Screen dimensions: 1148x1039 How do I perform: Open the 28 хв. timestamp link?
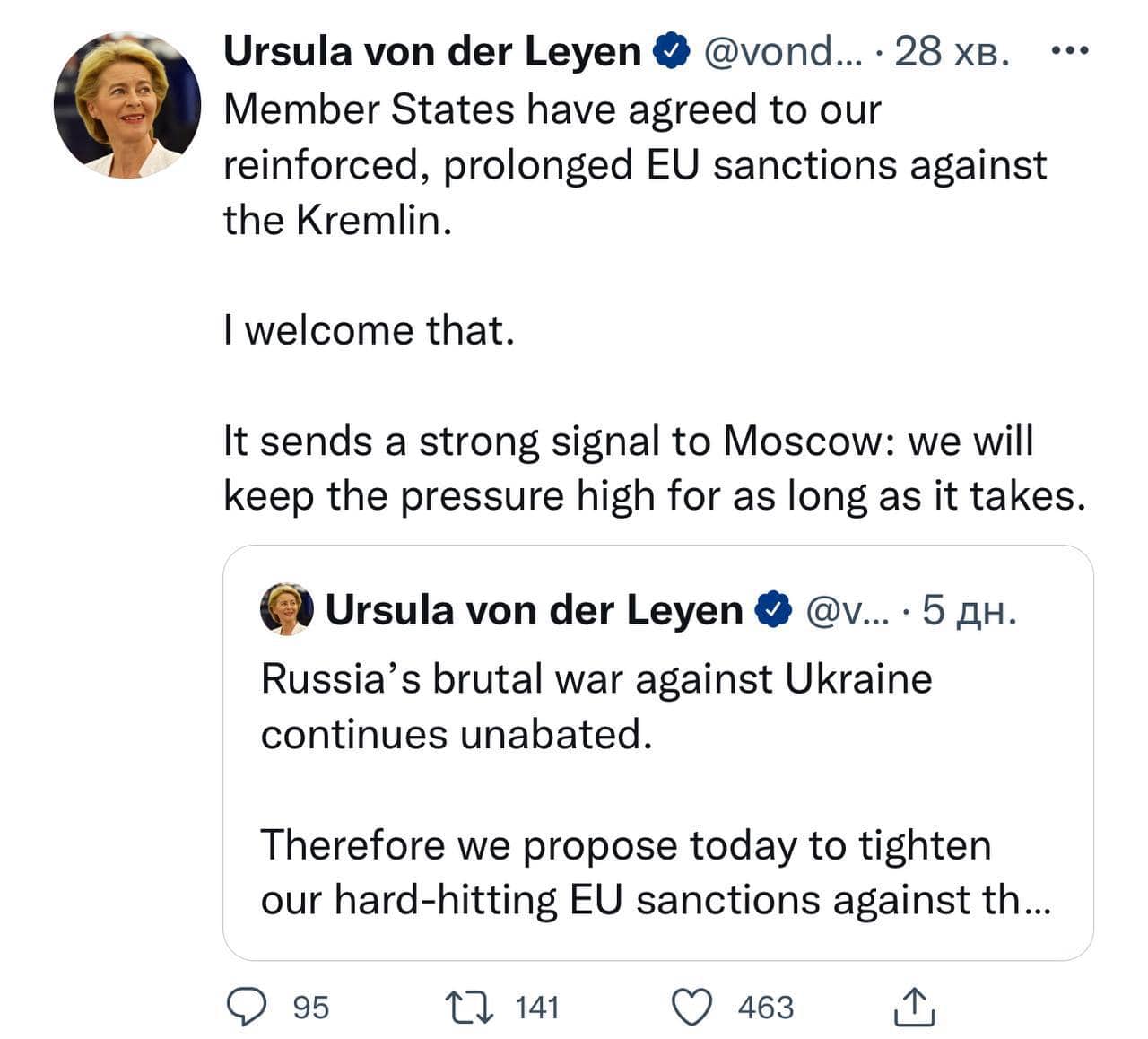point(952,51)
